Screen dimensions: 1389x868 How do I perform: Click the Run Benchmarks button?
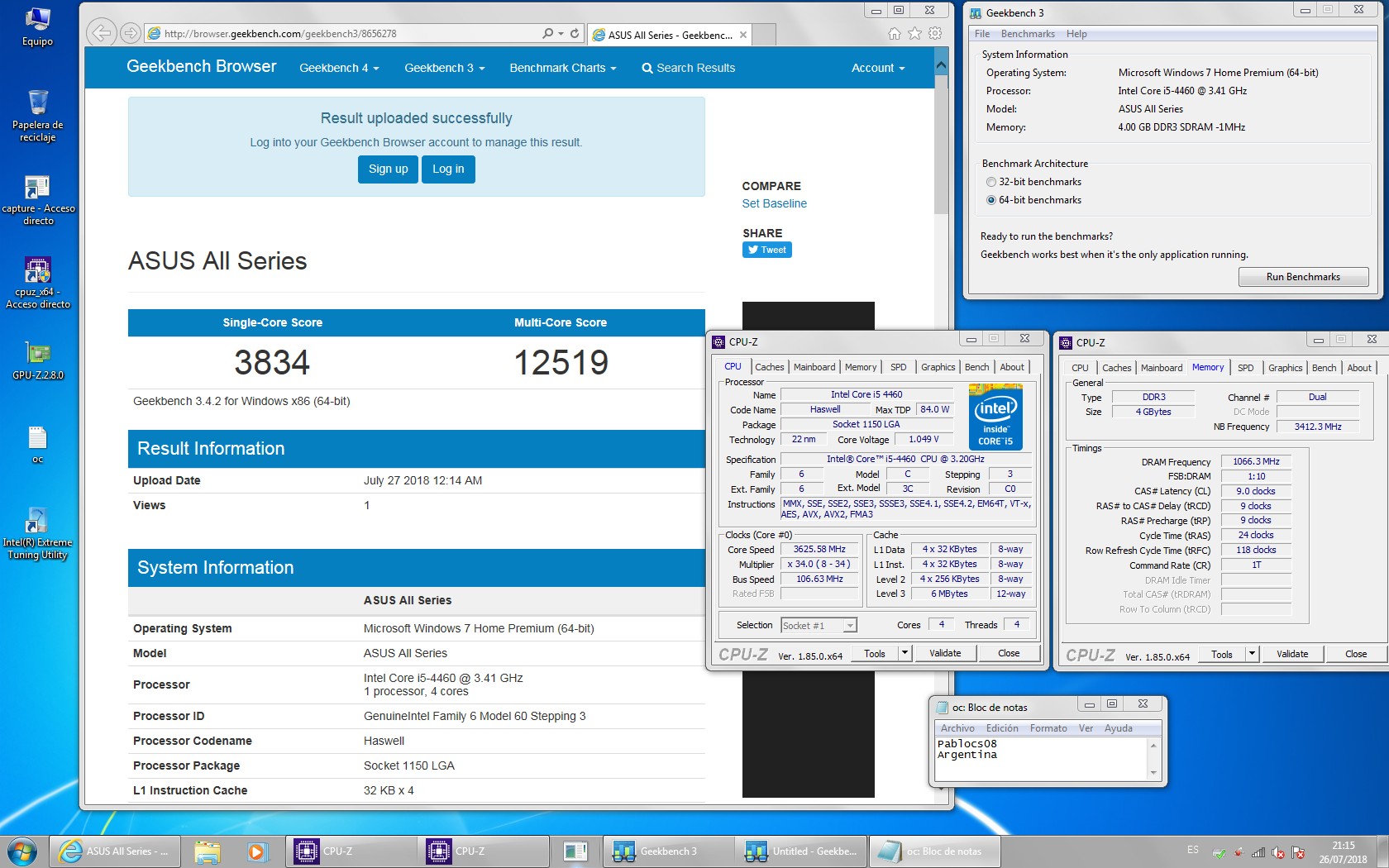tap(1303, 277)
